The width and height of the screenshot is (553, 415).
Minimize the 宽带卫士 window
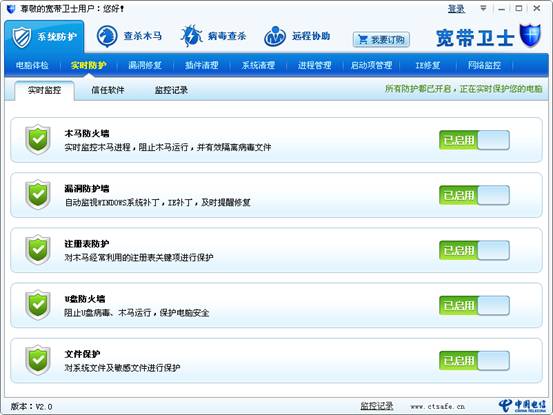[501, 9]
